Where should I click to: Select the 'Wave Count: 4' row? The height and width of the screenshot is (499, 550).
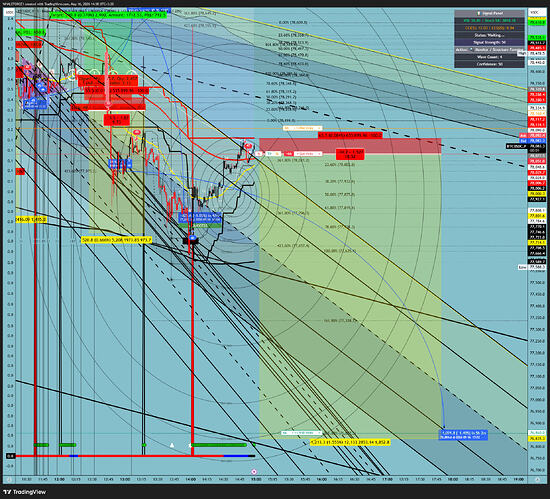point(489,57)
